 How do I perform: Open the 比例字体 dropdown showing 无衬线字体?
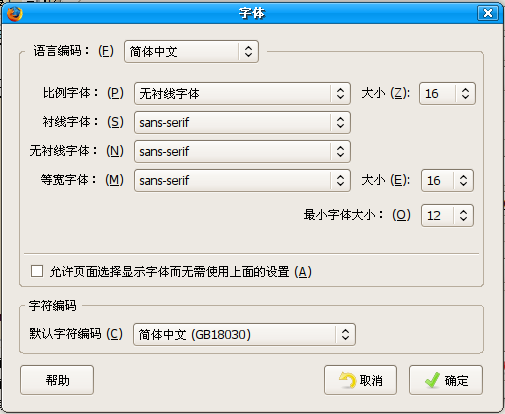[x=242, y=93]
